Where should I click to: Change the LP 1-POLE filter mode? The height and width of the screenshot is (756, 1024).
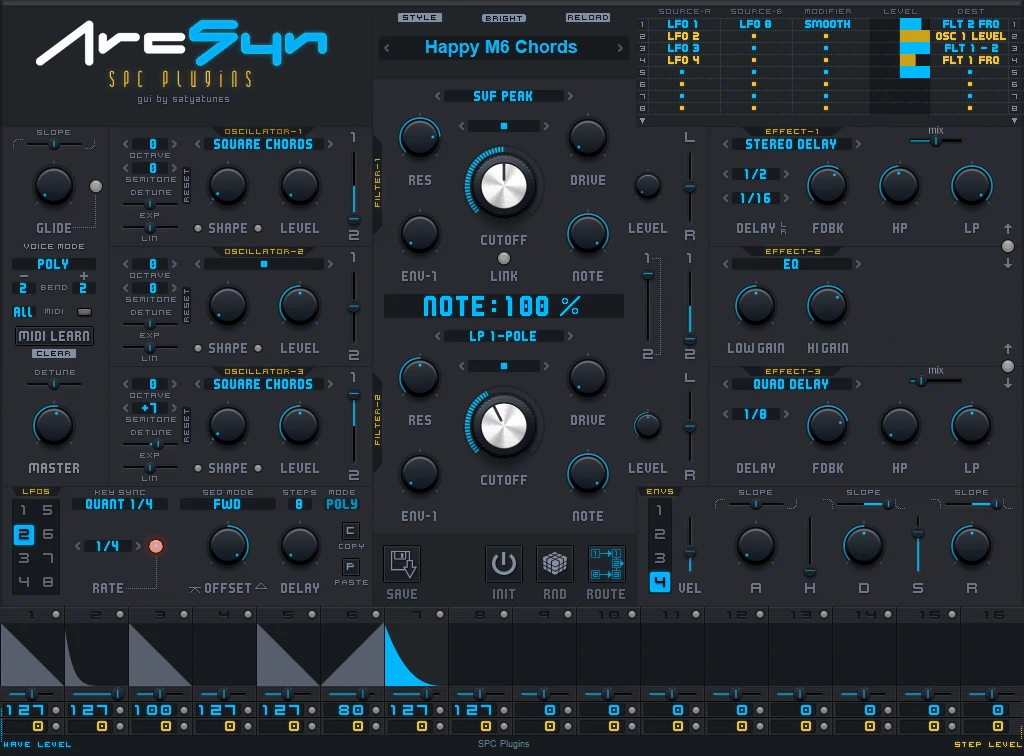pos(503,336)
